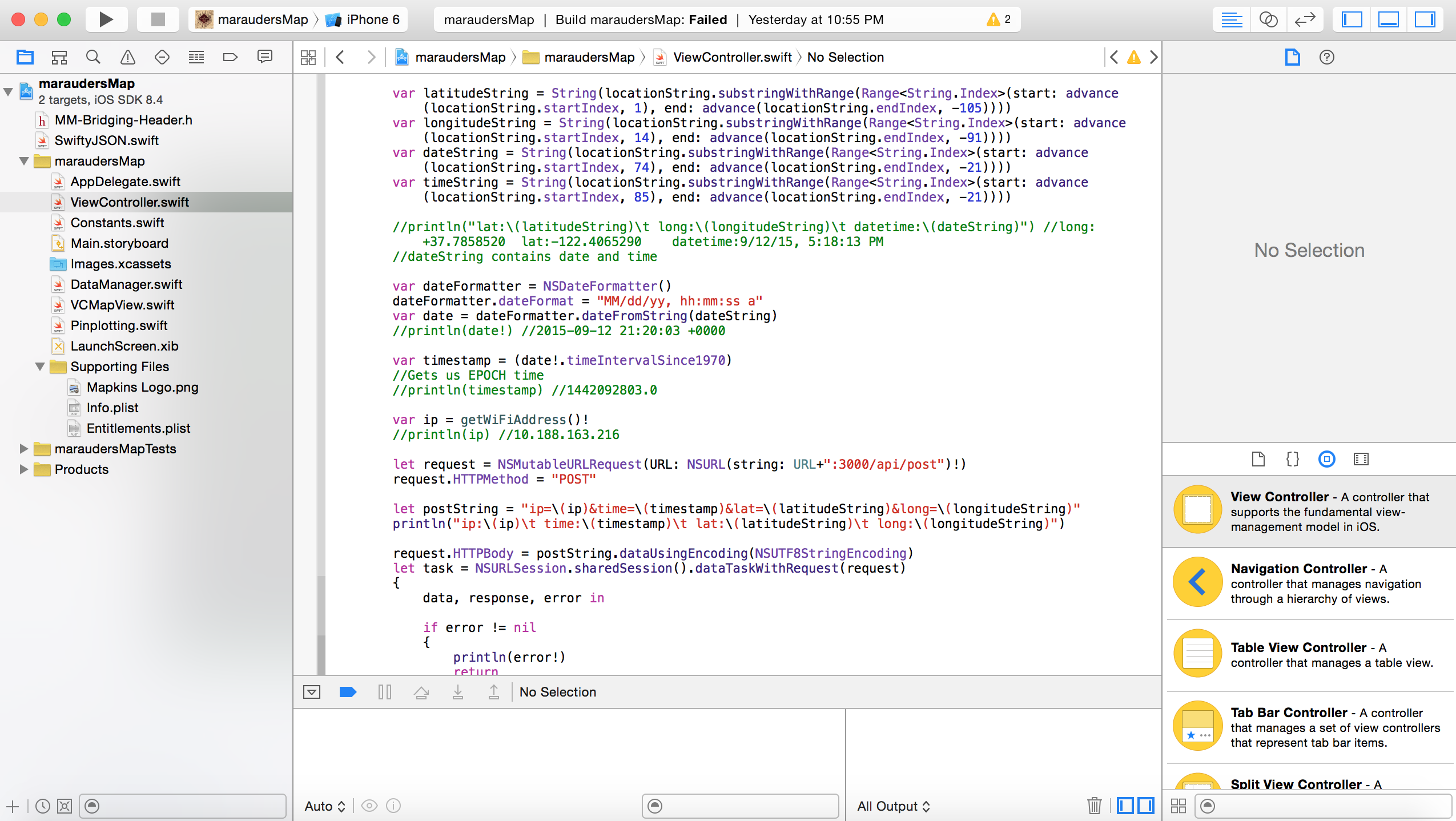Toggle the Debug area visibility

pyautogui.click(x=1388, y=19)
